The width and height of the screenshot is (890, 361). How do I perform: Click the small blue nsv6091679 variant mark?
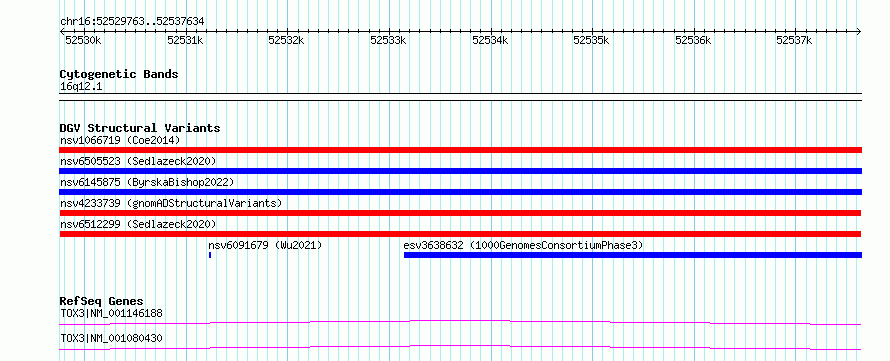coord(210,255)
